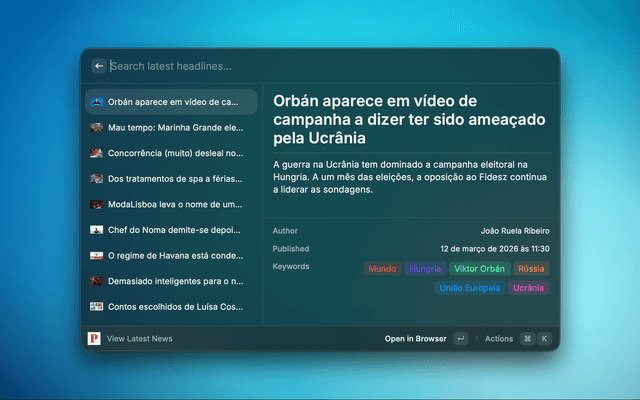The width and height of the screenshot is (640, 400).
Task: Select the Orbán aparece em vídeo headline
Action: coord(172,102)
